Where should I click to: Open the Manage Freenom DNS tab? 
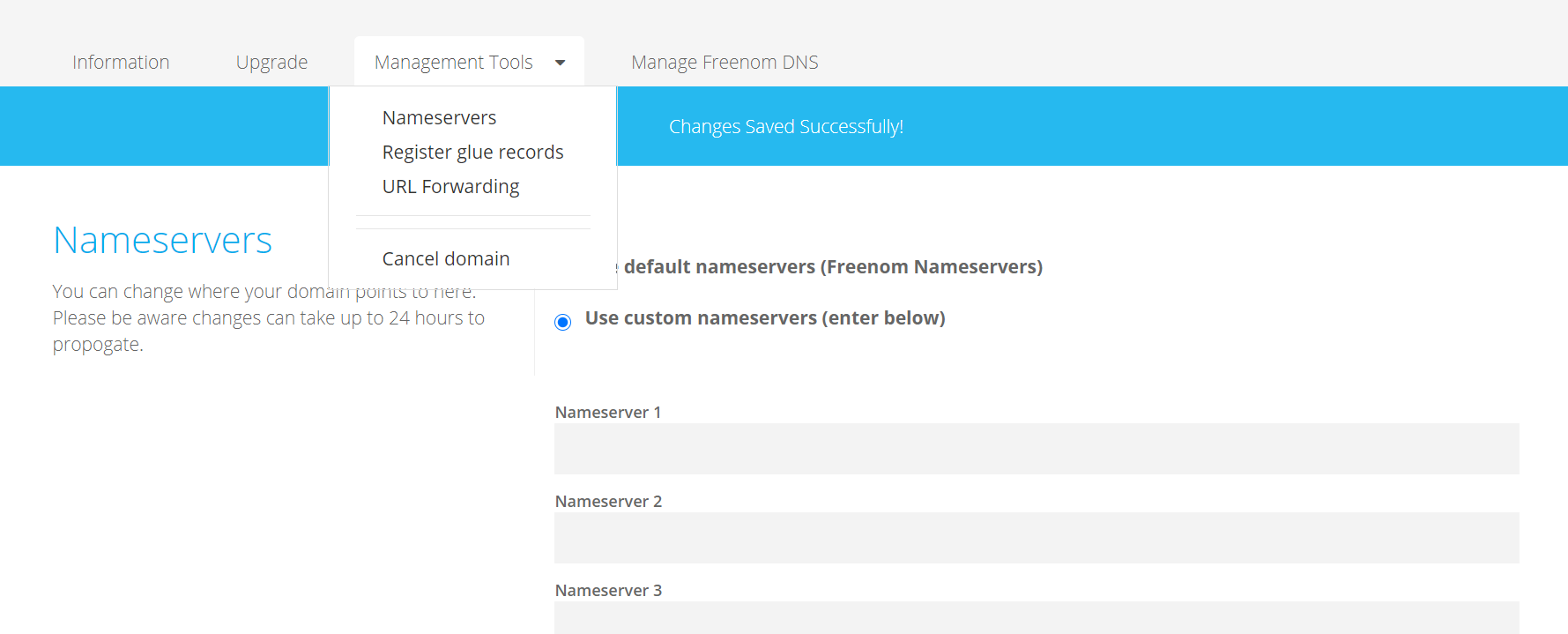725,63
